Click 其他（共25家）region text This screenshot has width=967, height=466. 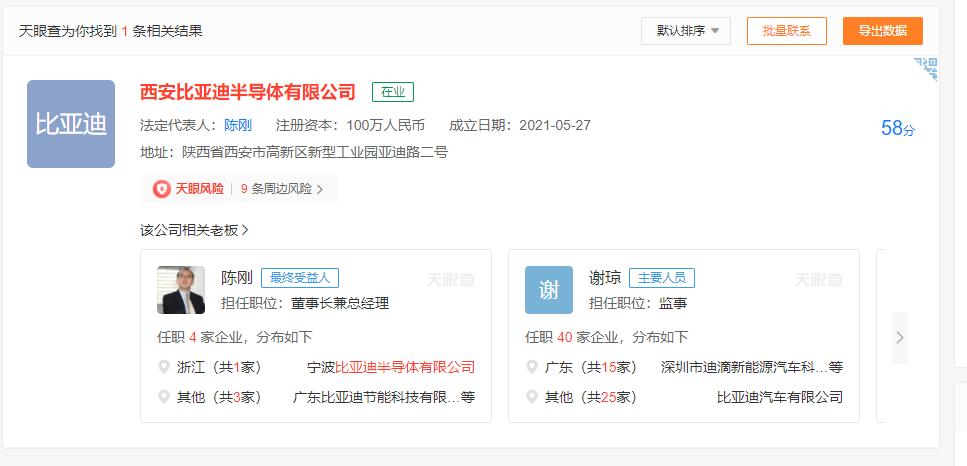click(590, 397)
